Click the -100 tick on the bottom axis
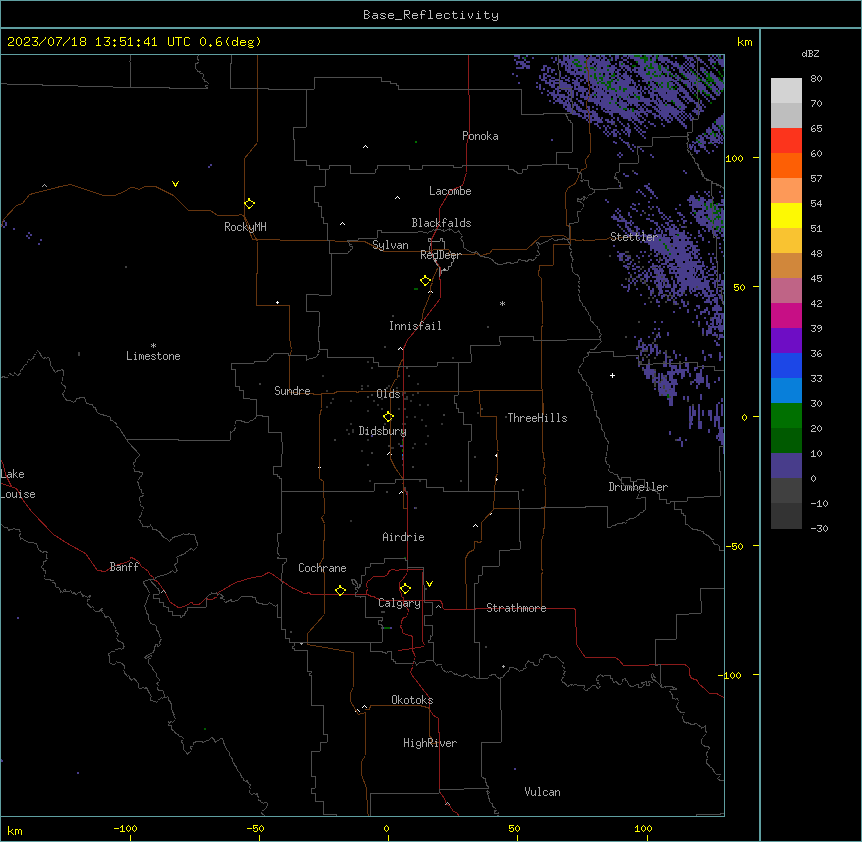 (x=125, y=829)
